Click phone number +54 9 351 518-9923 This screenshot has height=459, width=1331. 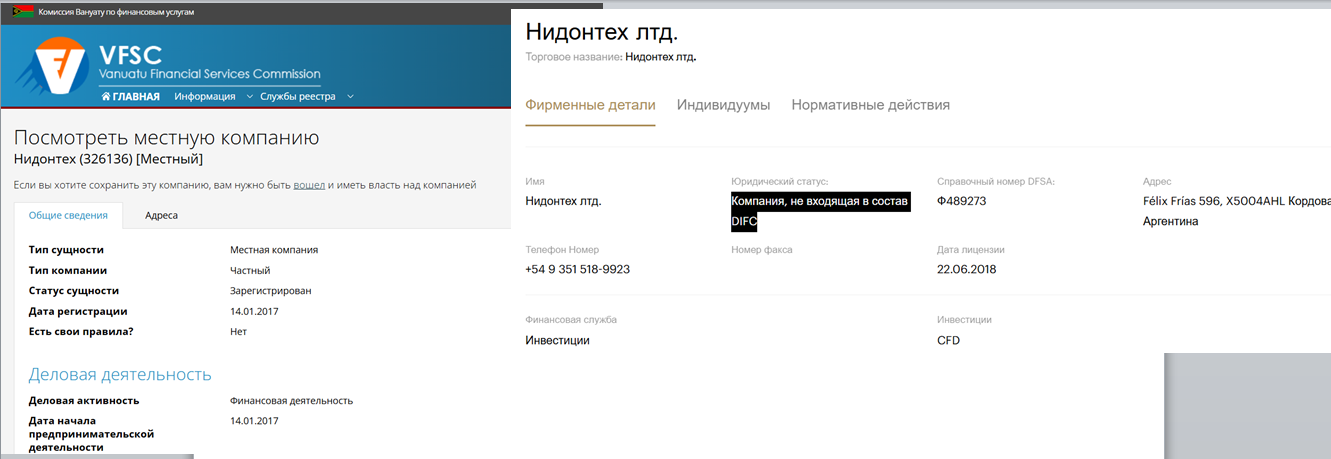coord(577,270)
